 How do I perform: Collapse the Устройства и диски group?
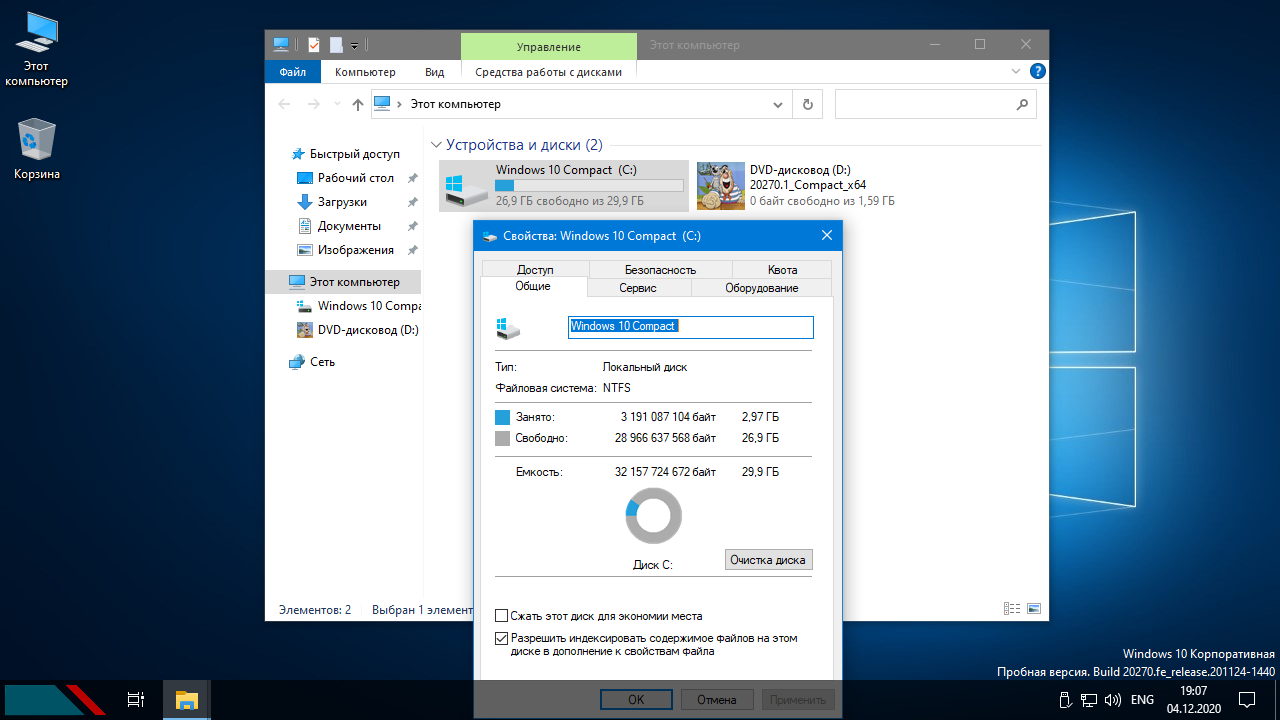[434, 145]
